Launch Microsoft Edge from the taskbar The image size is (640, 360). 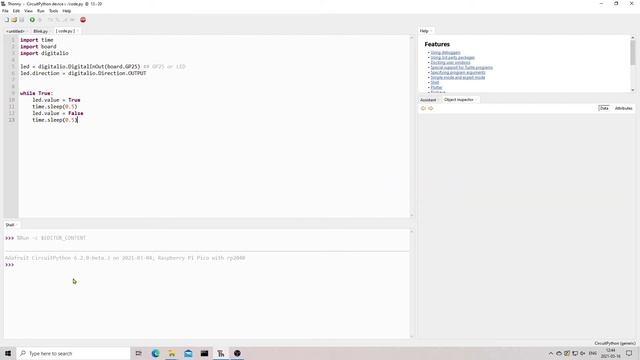[156, 353]
